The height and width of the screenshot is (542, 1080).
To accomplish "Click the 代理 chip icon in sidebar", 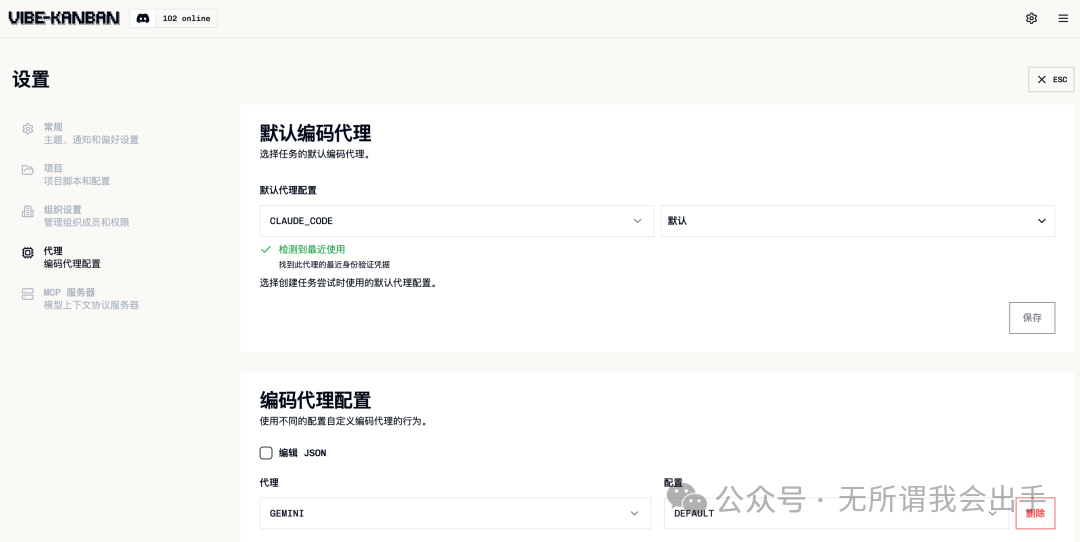I will click(28, 253).
